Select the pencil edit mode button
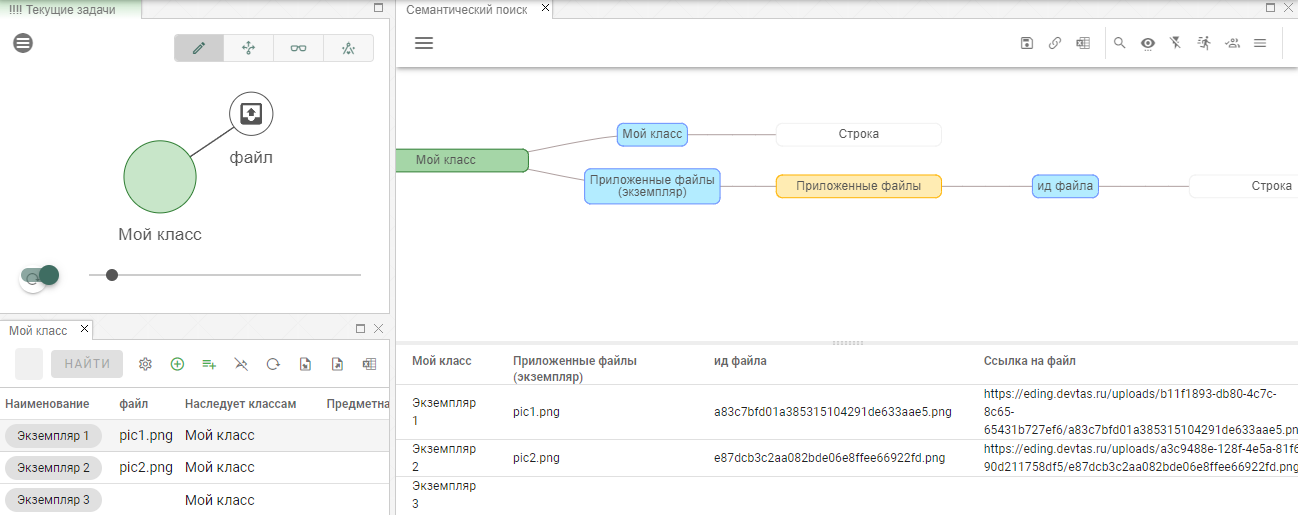The width and height of the screenshot is (1298, 515). (199, 48)
